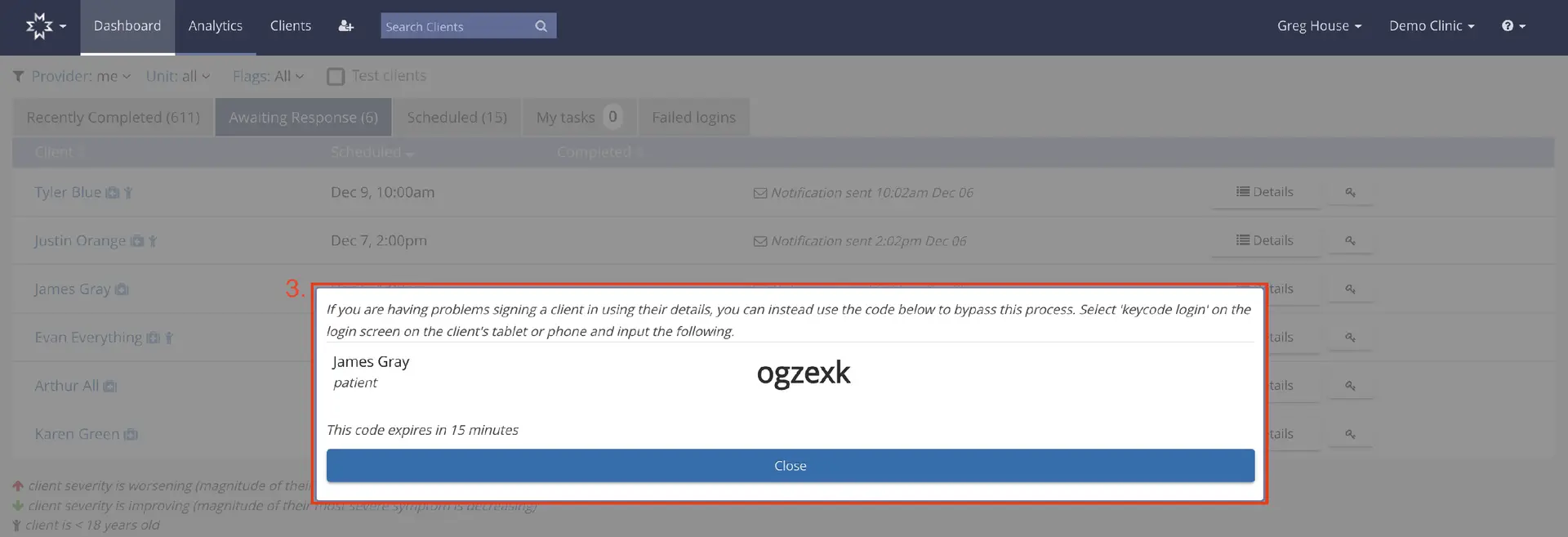The height and width of the screenshot is (537, 1568).
Task: Expand the Unit: all filter
Action: coord(177,77)
